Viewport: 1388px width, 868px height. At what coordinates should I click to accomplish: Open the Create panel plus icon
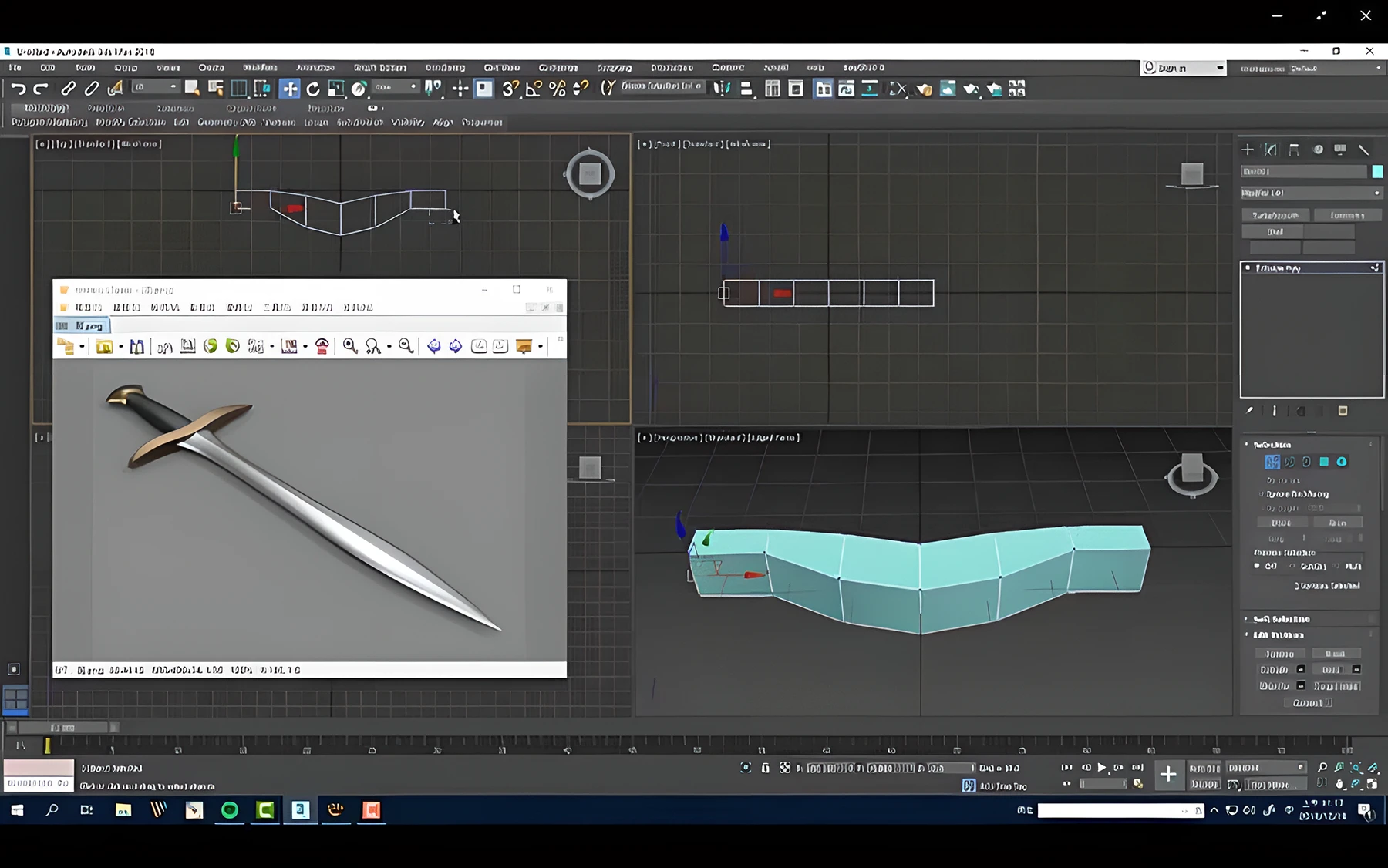(x=1247, y=150)
